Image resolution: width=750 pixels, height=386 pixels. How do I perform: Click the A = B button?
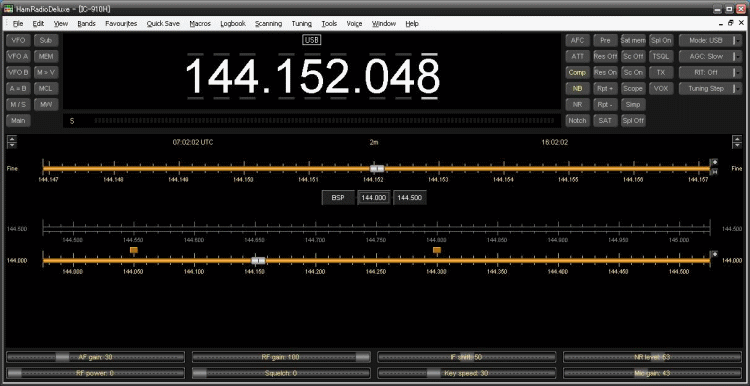pos(18,88)
